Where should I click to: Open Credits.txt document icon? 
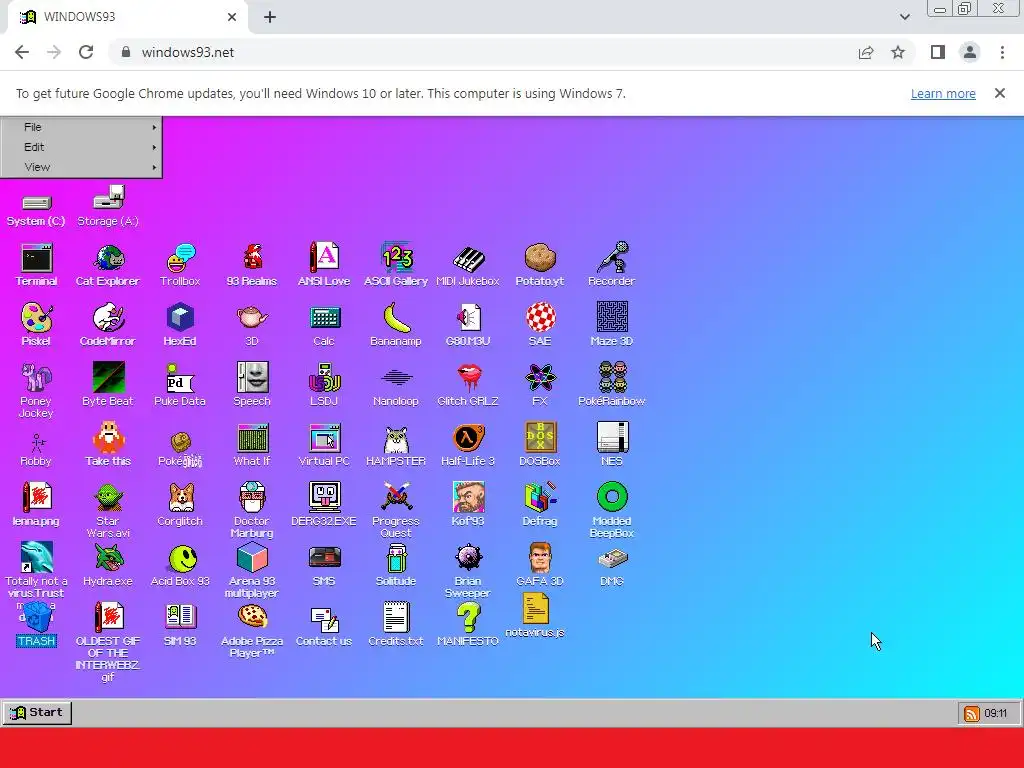[x=396, y=625]
